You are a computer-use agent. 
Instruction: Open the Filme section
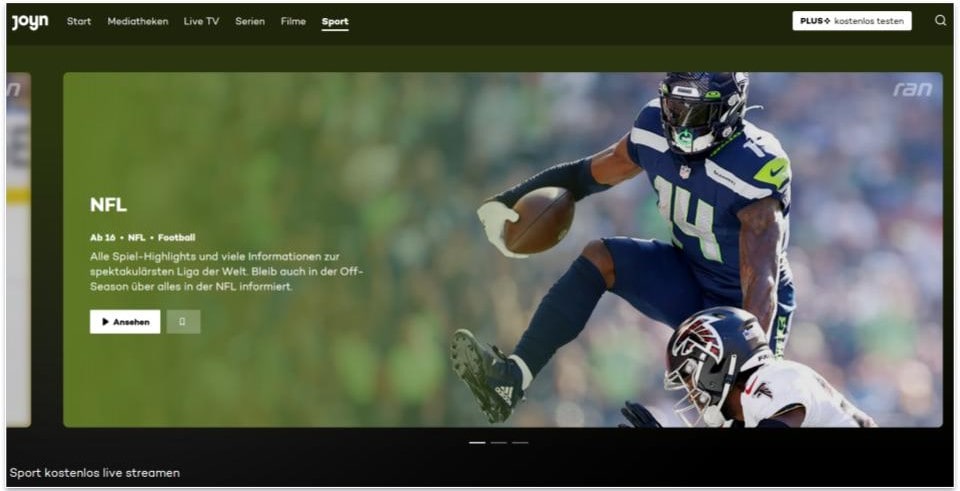point(293,21)
